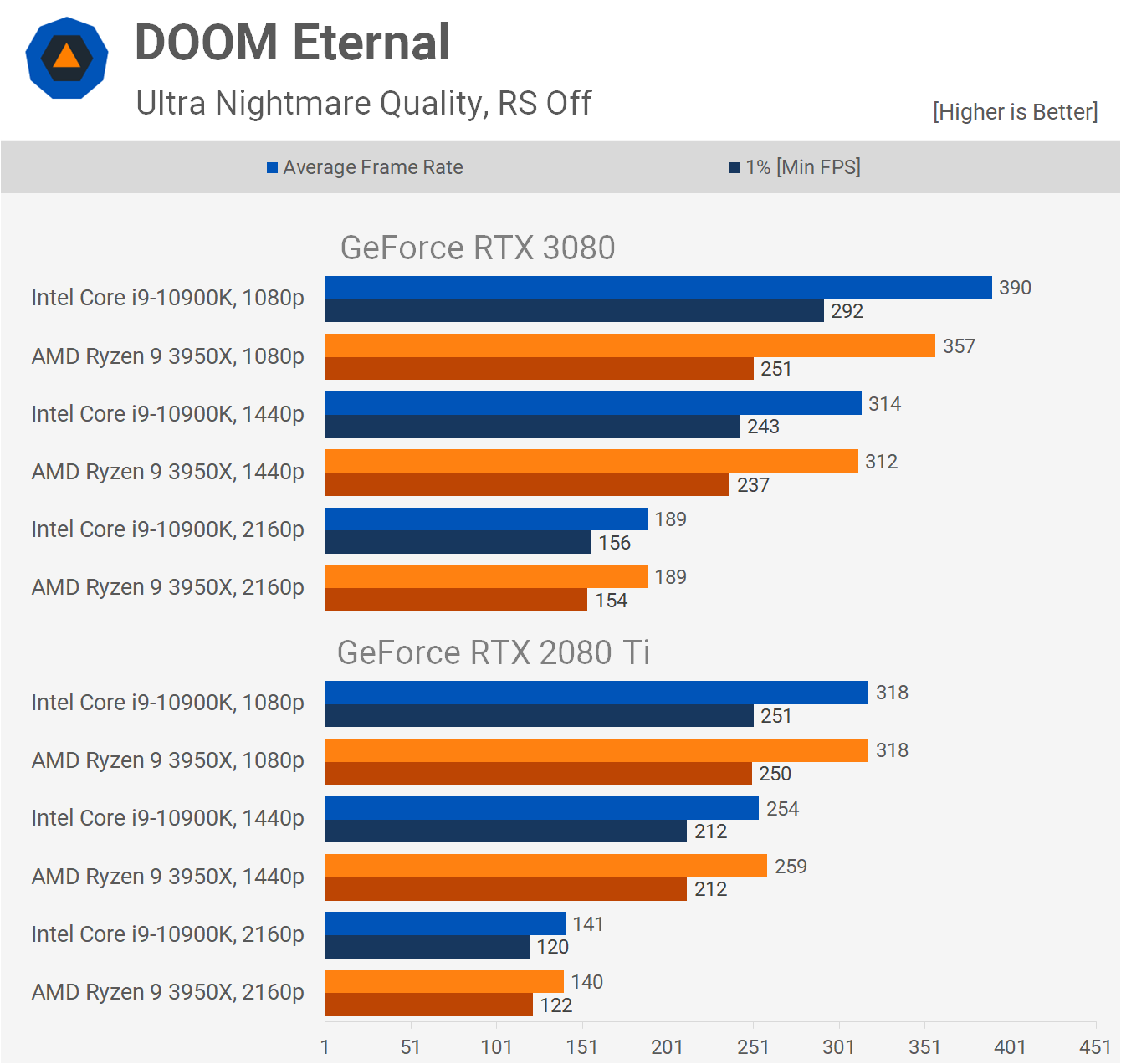Viewport: 1121px width, 1064px height.
Task: Click 'Intel Core i9-10900K, 1440p' under RTX 3080
Action: click(x=167, y=414)
